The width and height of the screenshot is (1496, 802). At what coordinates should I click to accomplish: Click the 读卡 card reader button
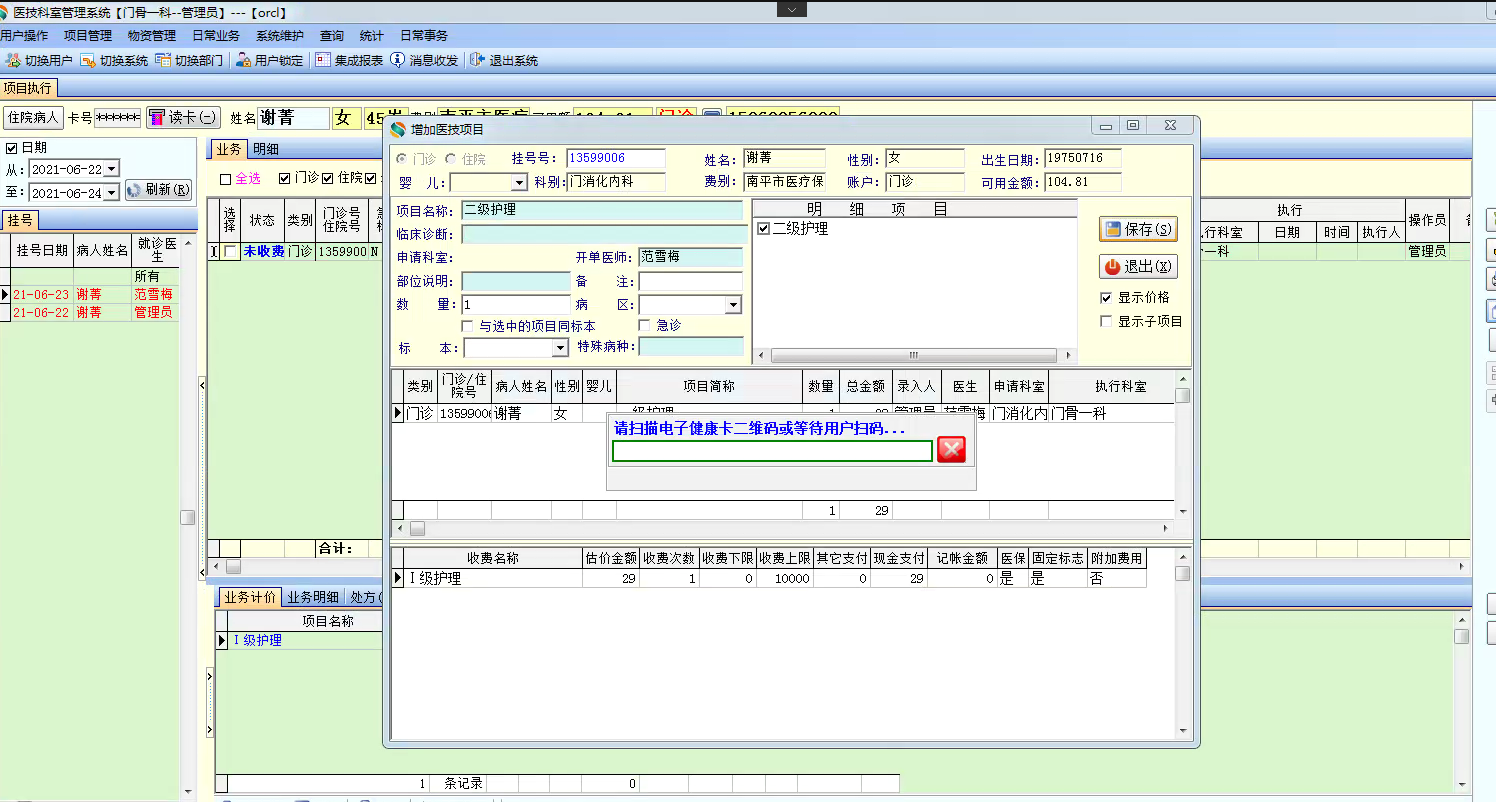(183, 117)
